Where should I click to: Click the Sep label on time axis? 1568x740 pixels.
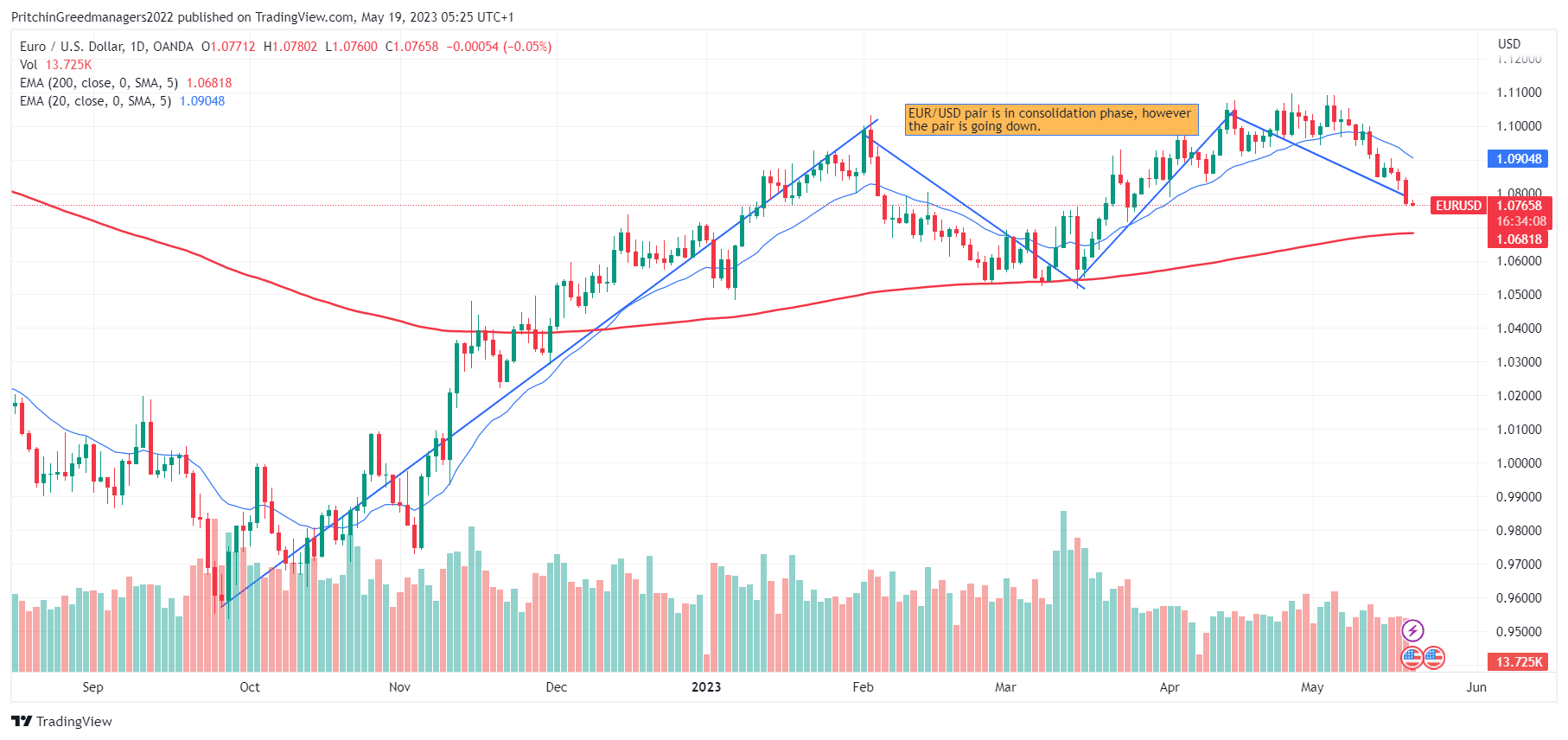point(92,687)
